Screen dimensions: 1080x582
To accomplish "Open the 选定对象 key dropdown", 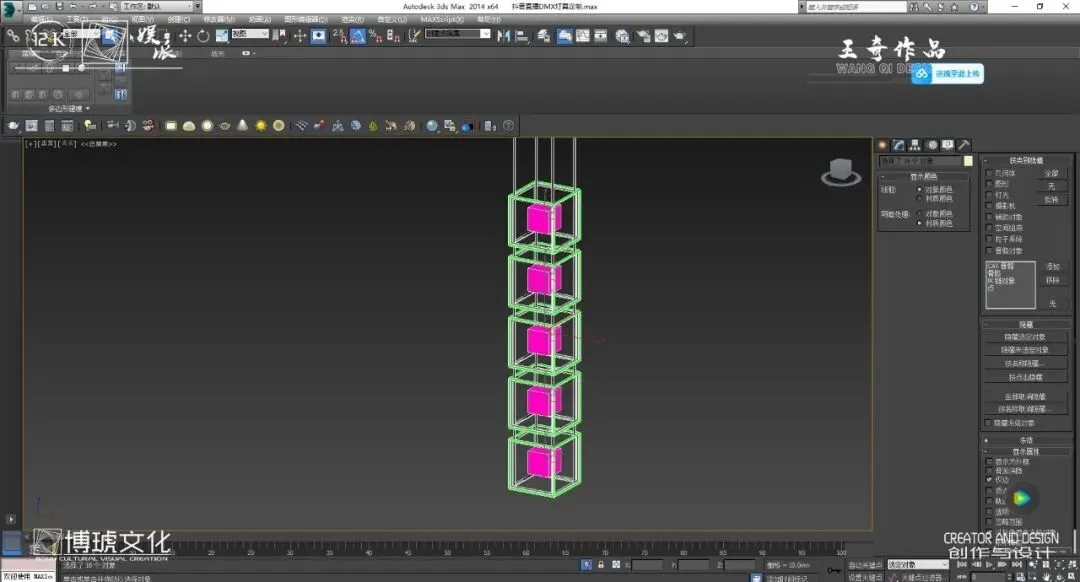I will pyautogui.click(x=917, y=565).
